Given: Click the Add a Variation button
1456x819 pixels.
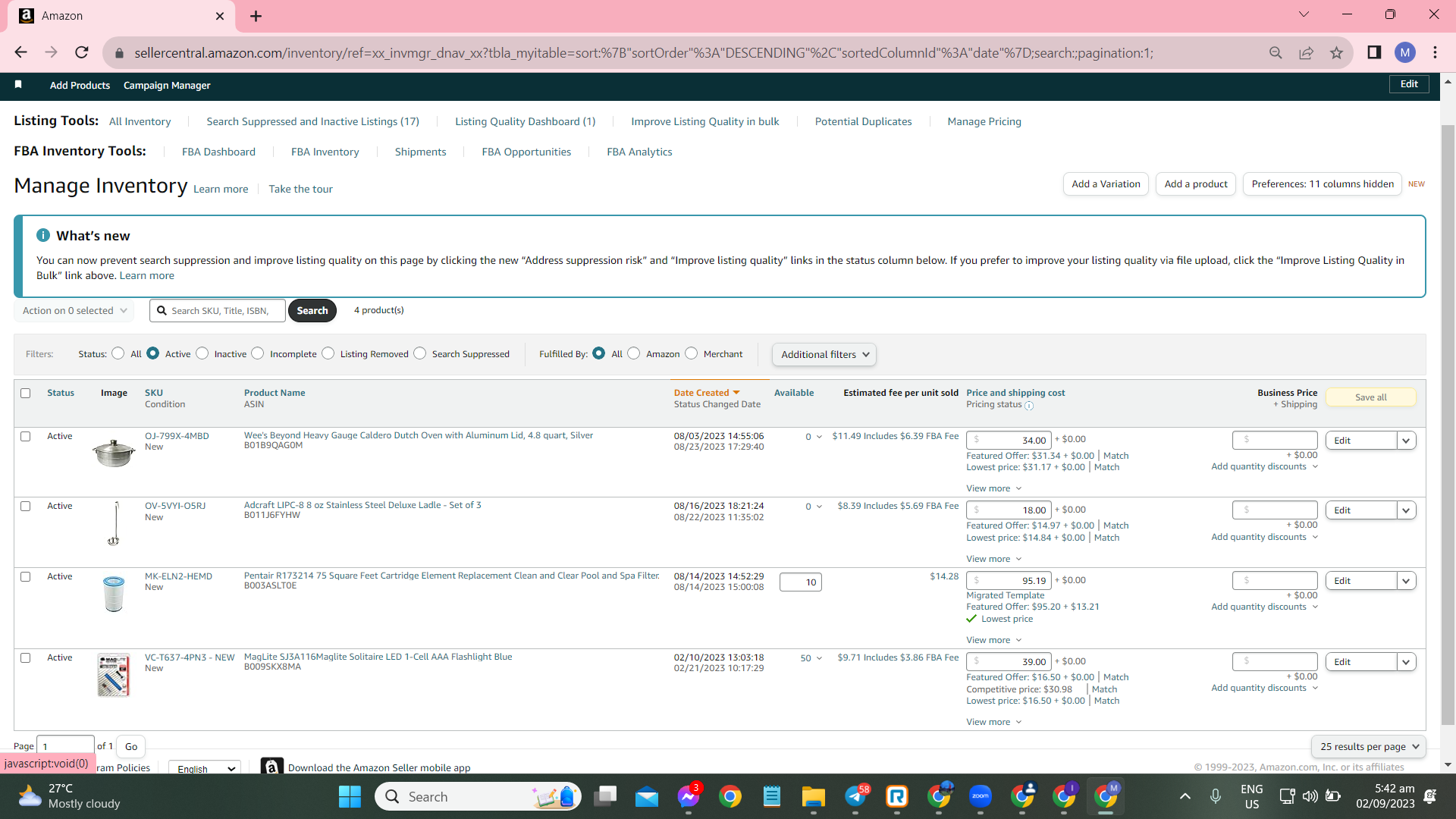Looking at the screenshot, I should pyautogui.click(x=1106, y=184).
